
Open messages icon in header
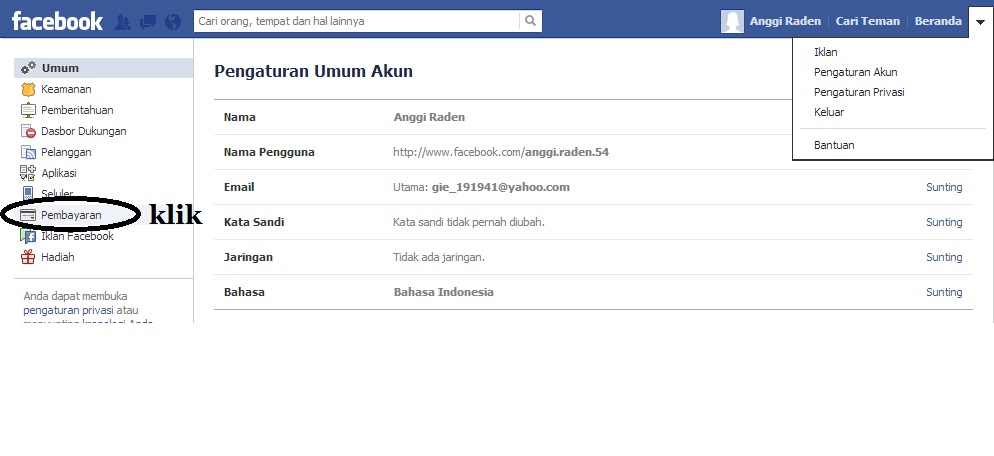[x=148, y=22]
